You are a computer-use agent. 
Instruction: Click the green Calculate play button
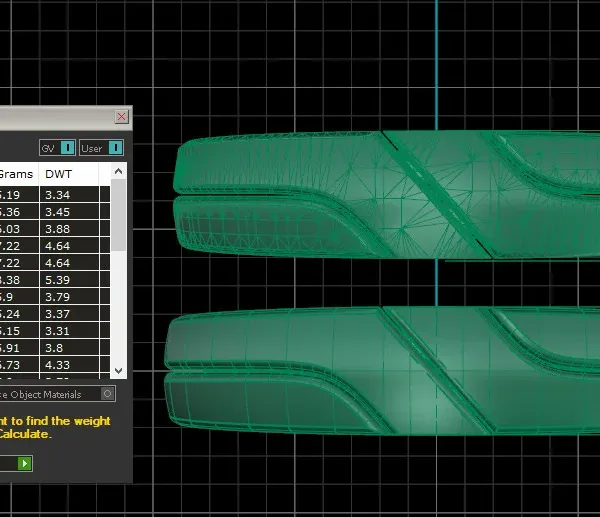point(25,463)
